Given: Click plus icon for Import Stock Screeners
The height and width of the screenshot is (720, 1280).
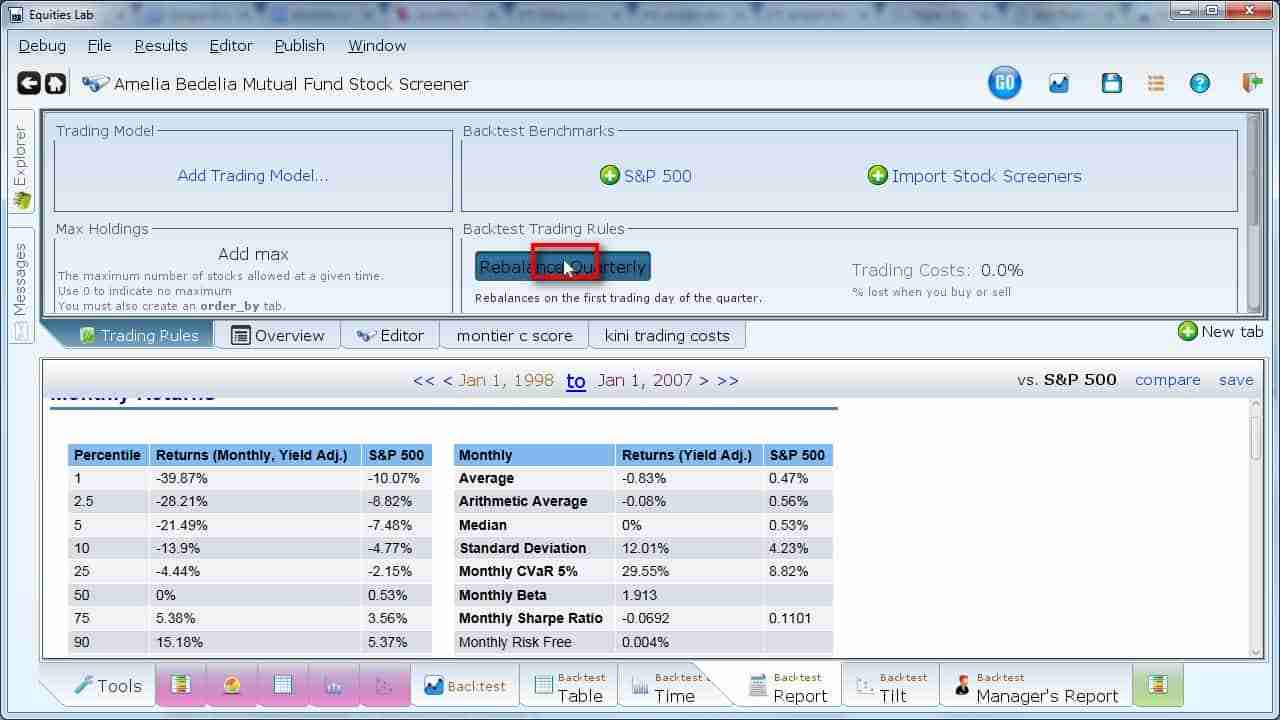Looking at the screenshot, I should (x=878, y=176).
